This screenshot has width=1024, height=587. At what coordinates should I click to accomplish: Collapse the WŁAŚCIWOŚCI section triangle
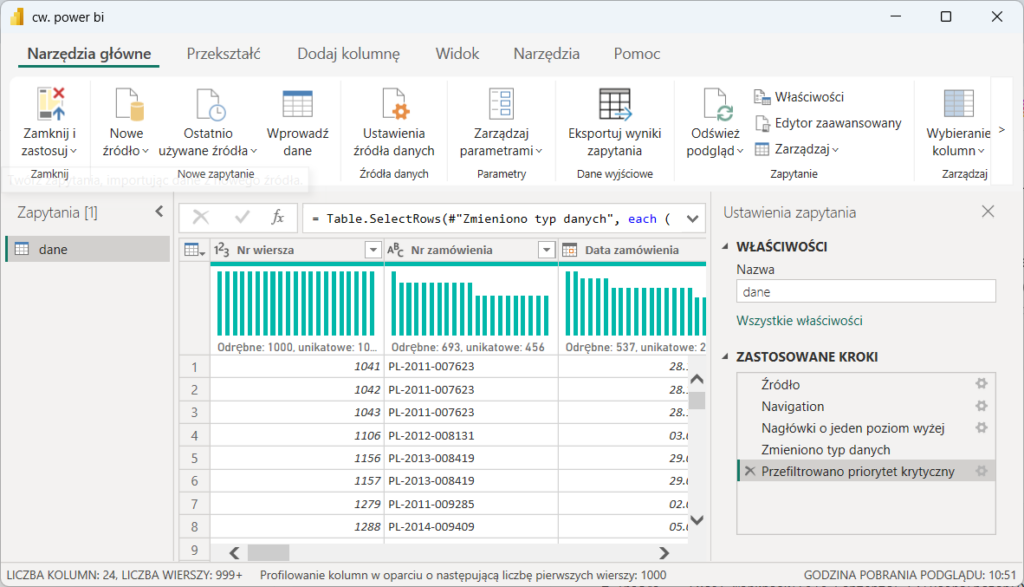725,246
